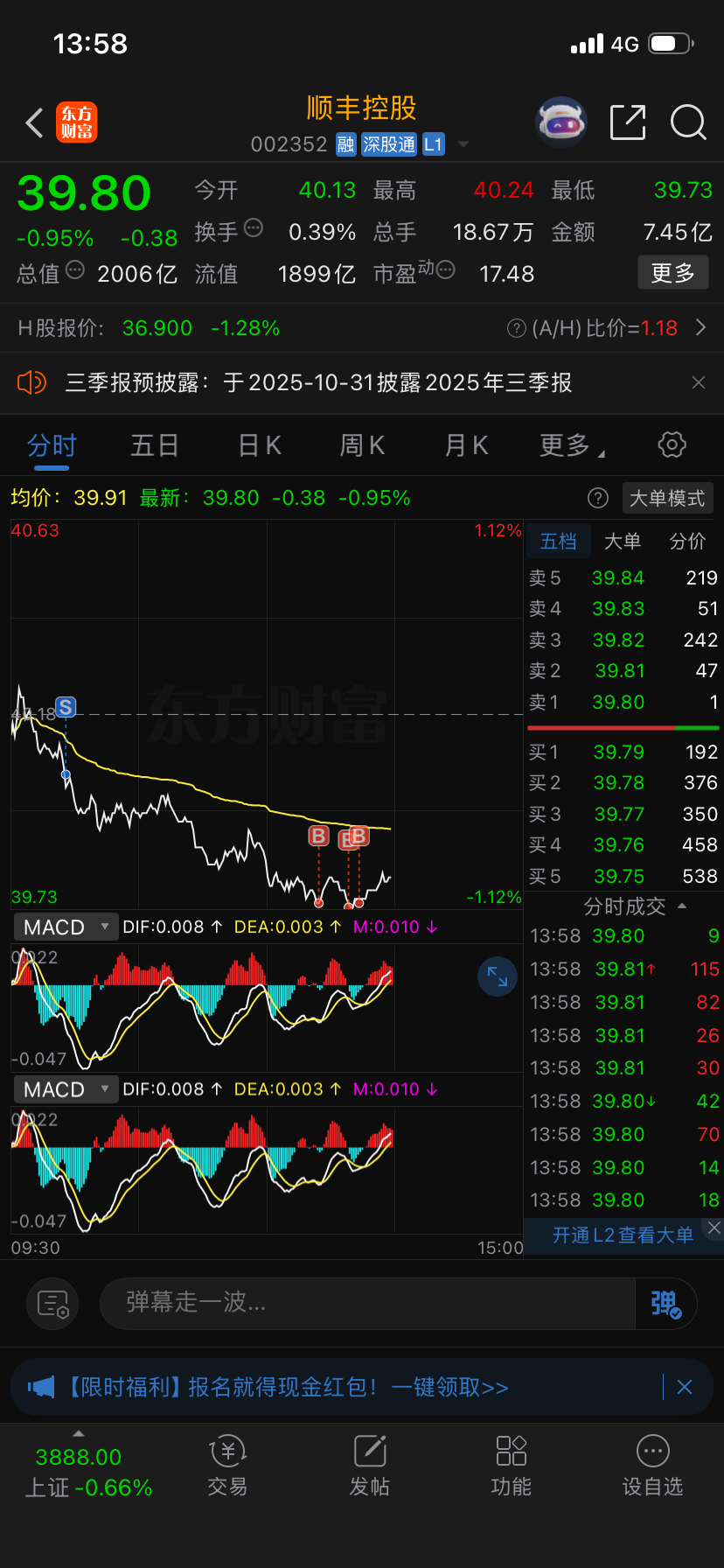
Task: Open the 交易 trade icon
Action: [x=227, y=1466]
